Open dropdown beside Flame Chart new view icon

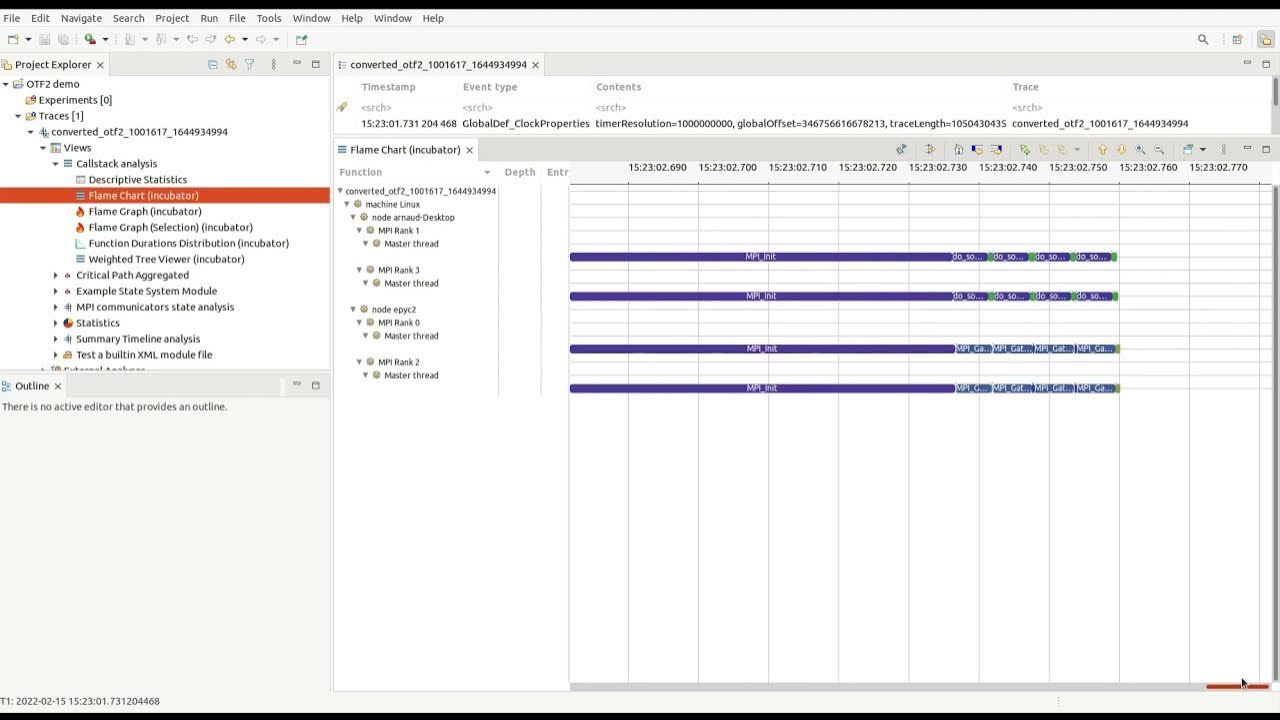pos(1202,150)
